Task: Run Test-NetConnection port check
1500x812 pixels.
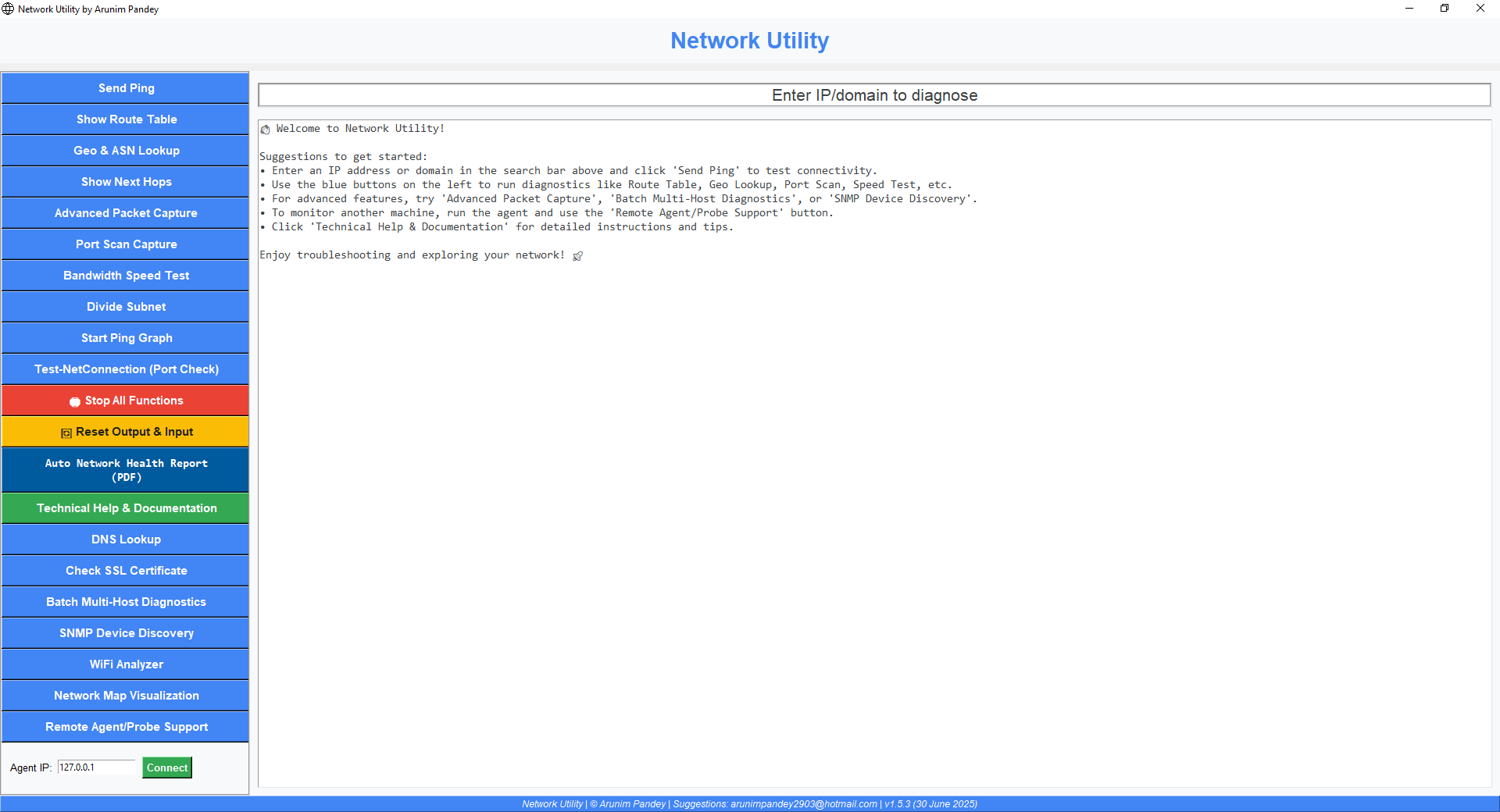Action: tap(125, 369)
